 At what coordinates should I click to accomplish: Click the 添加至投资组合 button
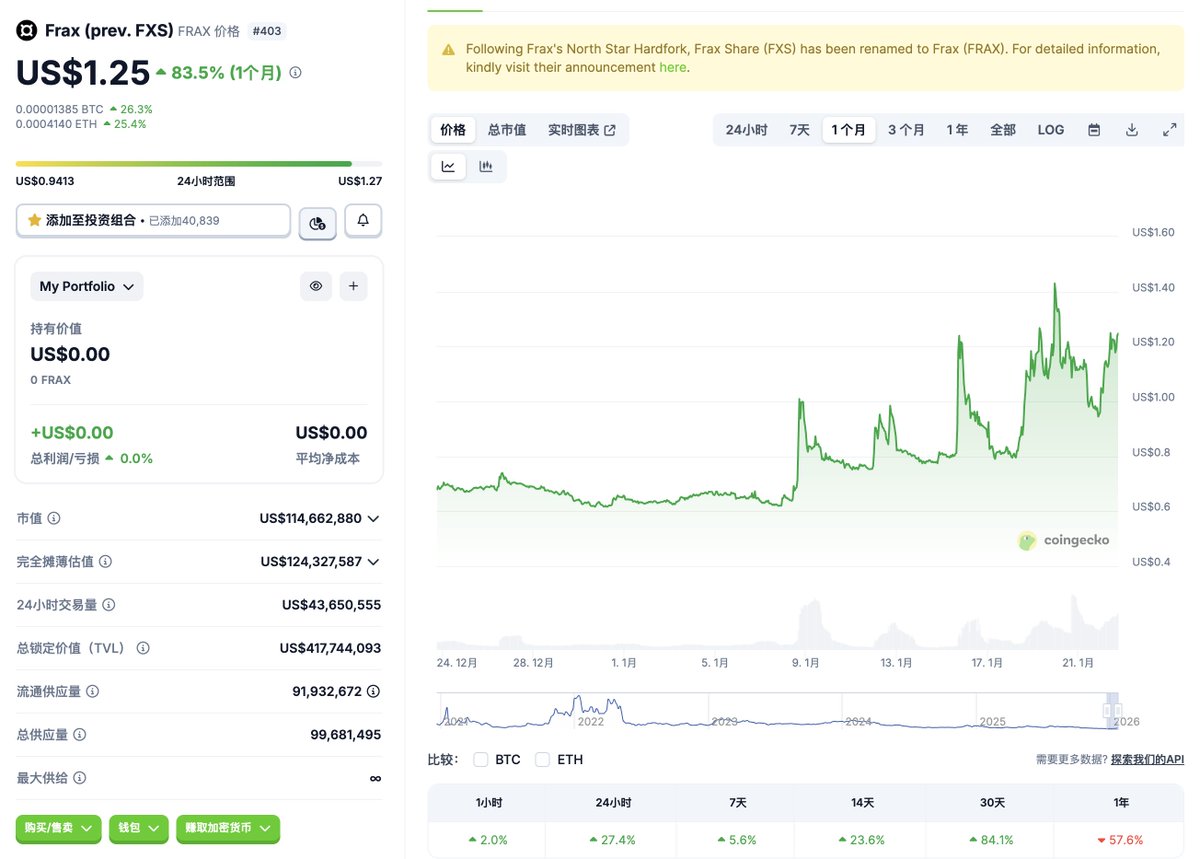tap(153, 221)
